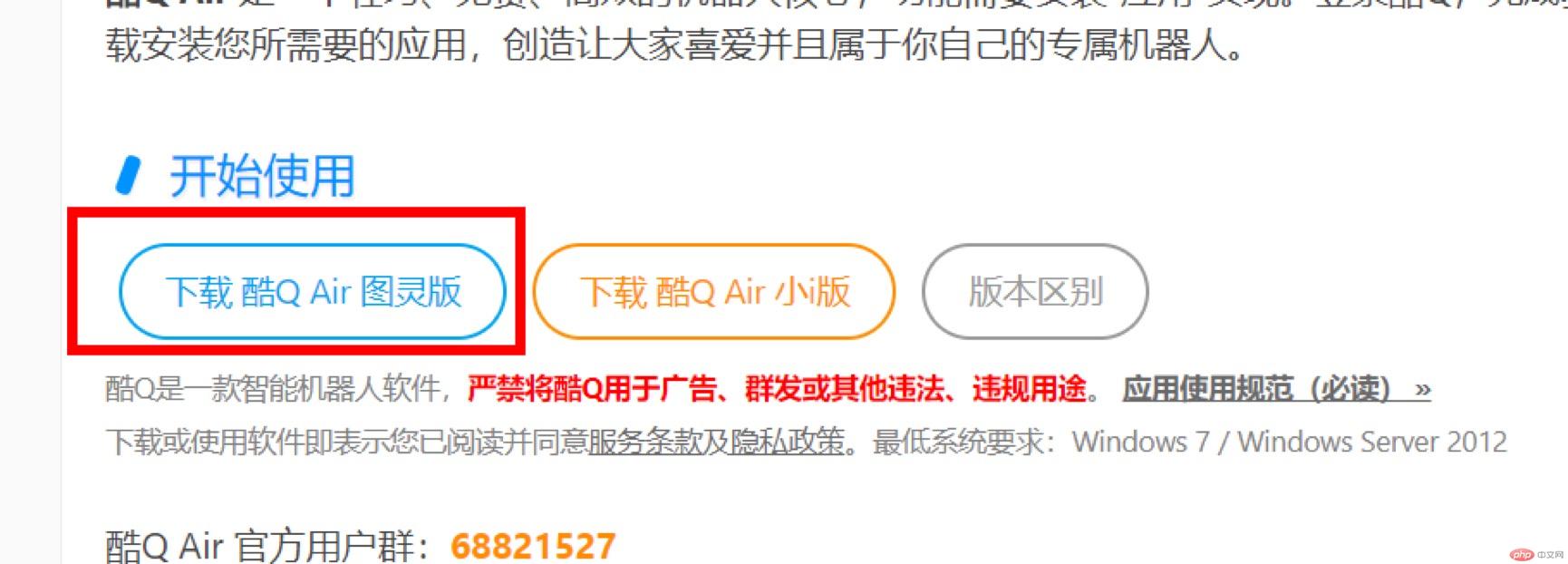The image size is (1568, 564).
Task: Open the 版本区别 comparison button
Action: pos(1035,292)
